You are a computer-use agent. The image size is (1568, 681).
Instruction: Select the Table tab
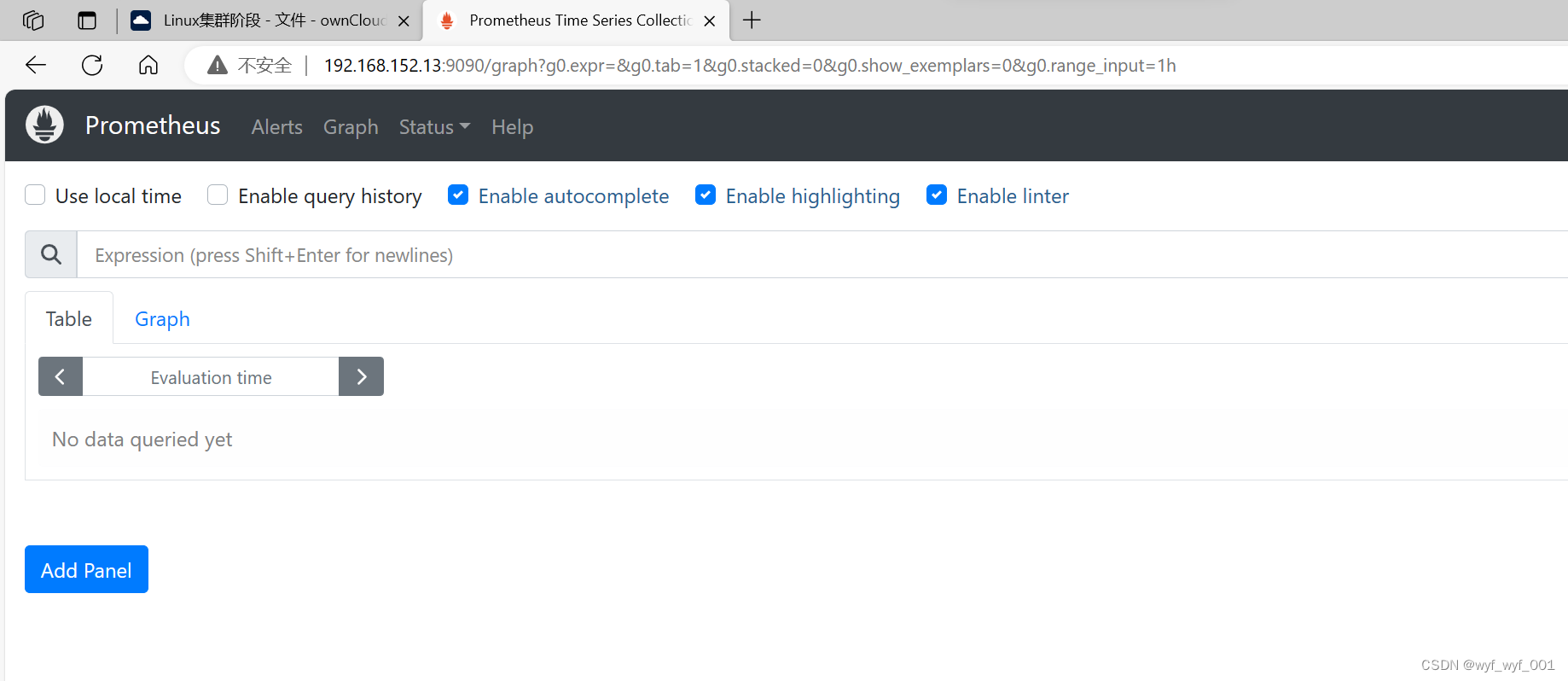point(69,318)
